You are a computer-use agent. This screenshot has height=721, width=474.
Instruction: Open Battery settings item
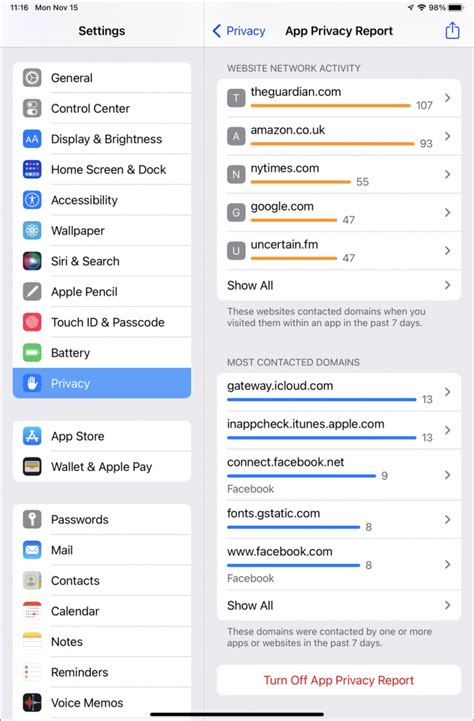point(102,353)
